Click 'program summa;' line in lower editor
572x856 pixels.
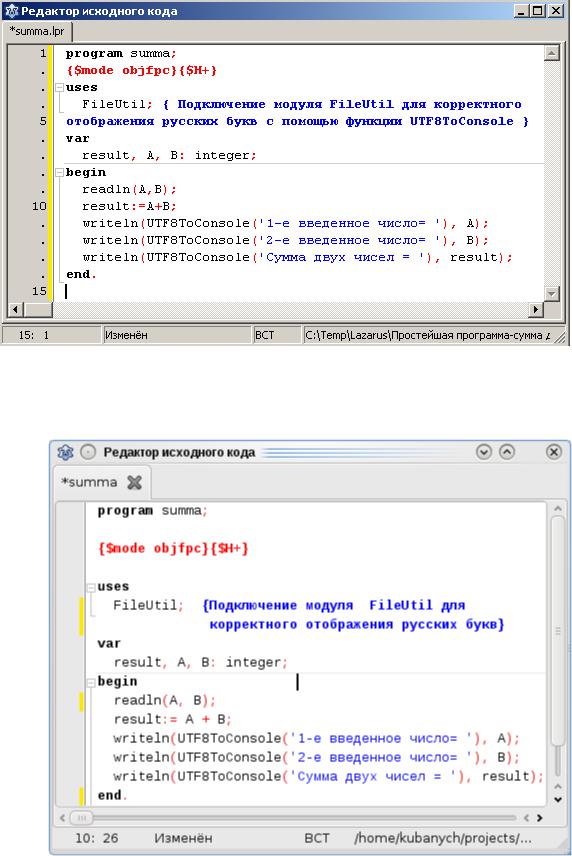pyautogui.click(x=152, y=511)
